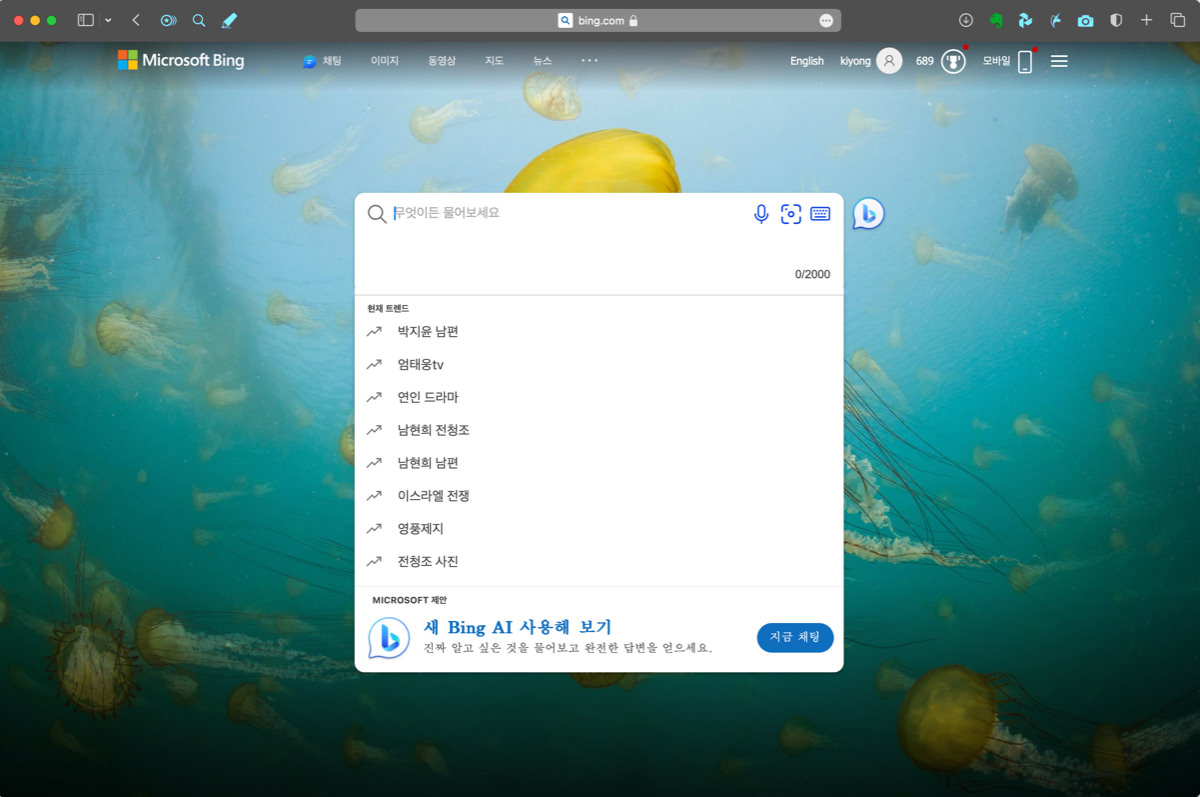The image size is (1200, 797).
Task: Expand more options ellipsis in Bing navigation
Action: (x=590, y=61)
